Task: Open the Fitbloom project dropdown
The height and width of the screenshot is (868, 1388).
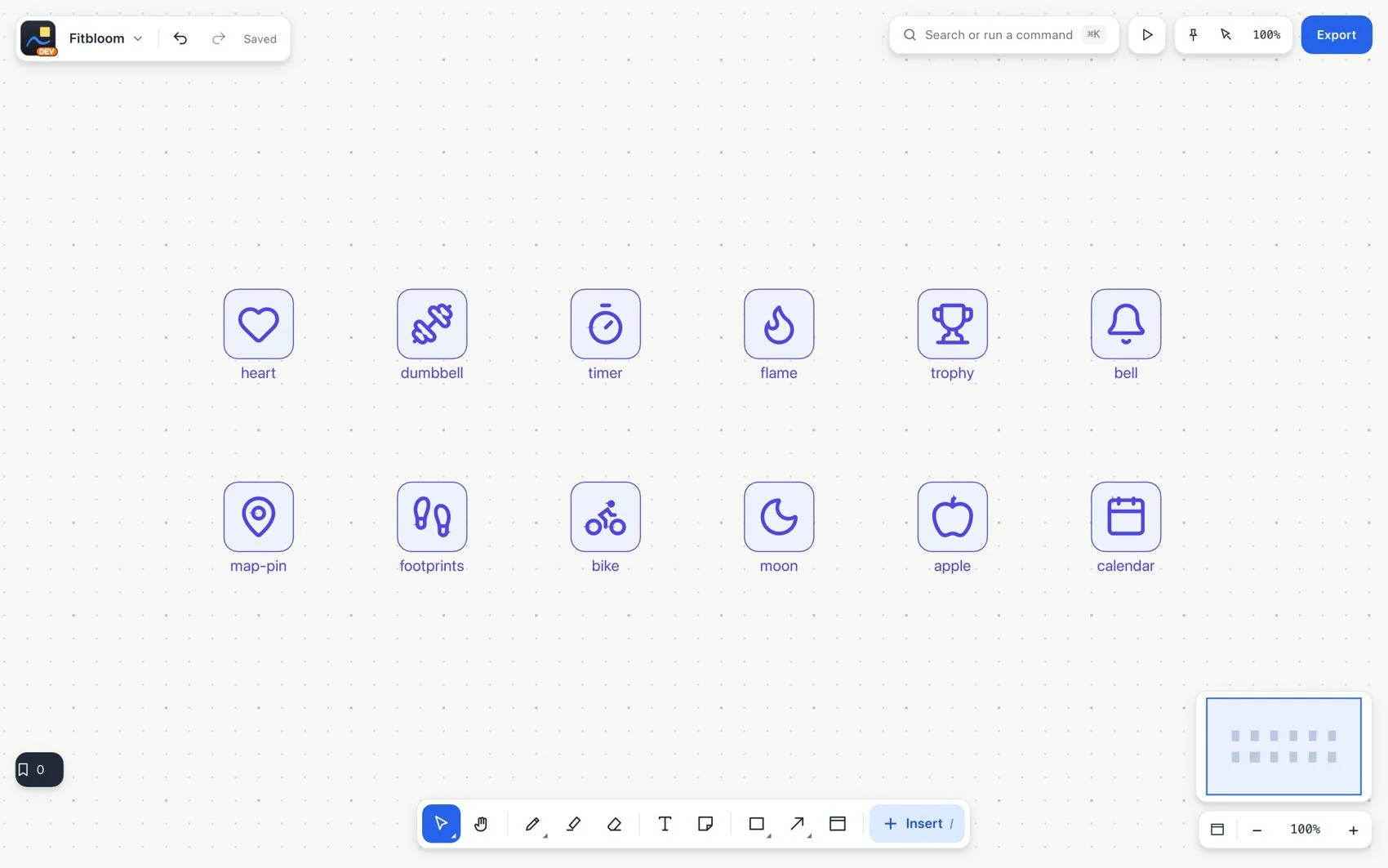Action: coord(105,38)
